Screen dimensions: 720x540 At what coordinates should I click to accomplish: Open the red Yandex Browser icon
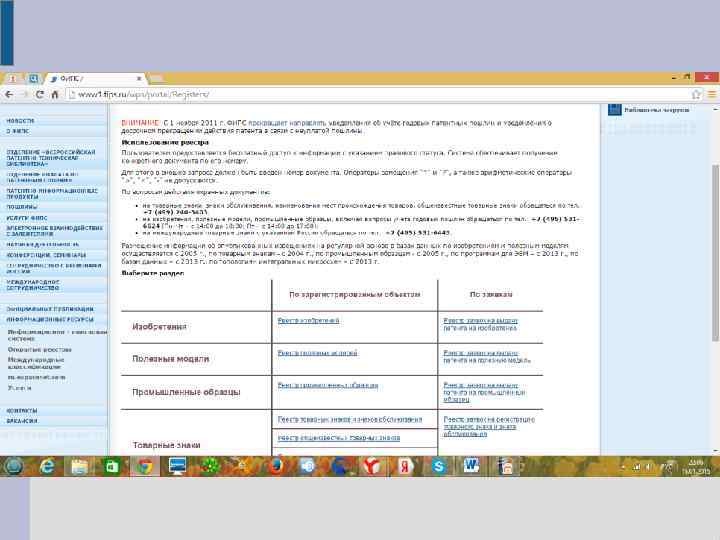coord(372,467)
